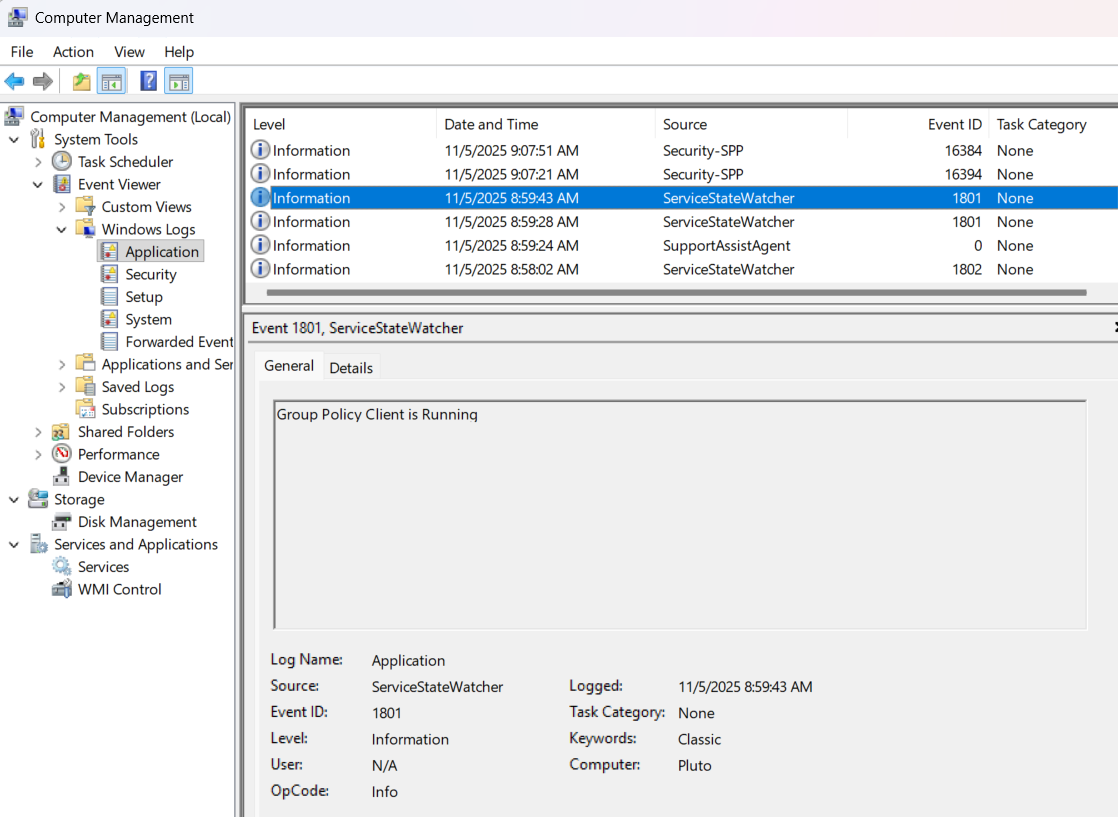Click the Task Scheduler clock icon
This screenshot has width=1118, height=817.
click(x=62, y=162)
